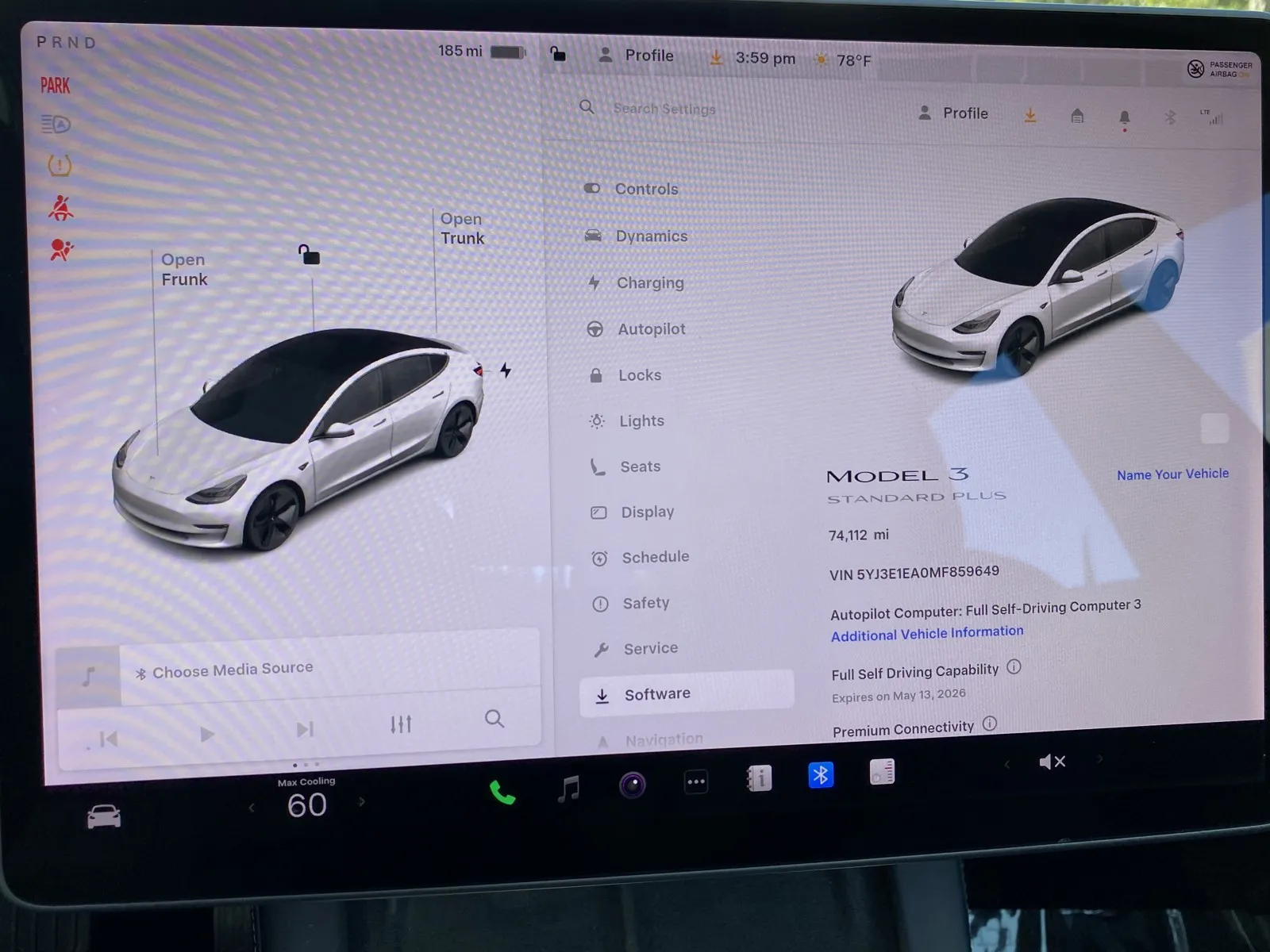Unmute the volume speaker icon
The height and width of the screenshot is (952, 1270).
point(1052,762)
